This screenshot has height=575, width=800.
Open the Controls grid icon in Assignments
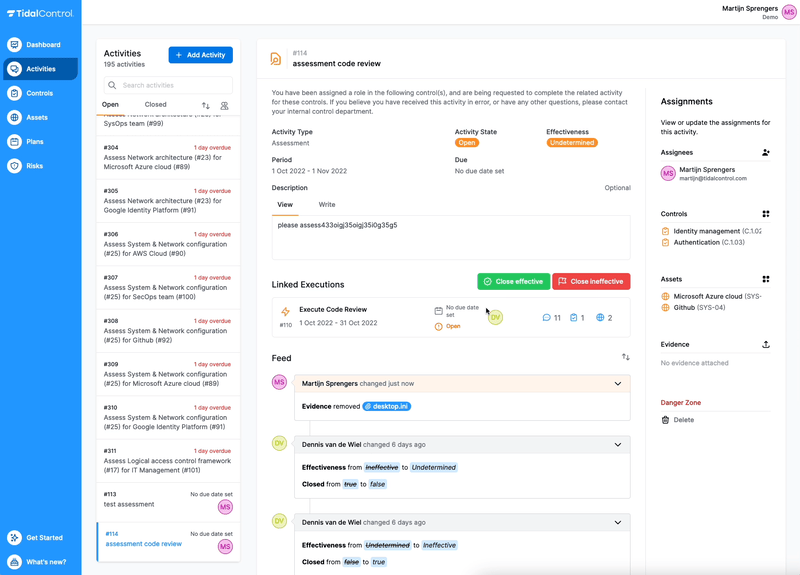pos(766,214)
